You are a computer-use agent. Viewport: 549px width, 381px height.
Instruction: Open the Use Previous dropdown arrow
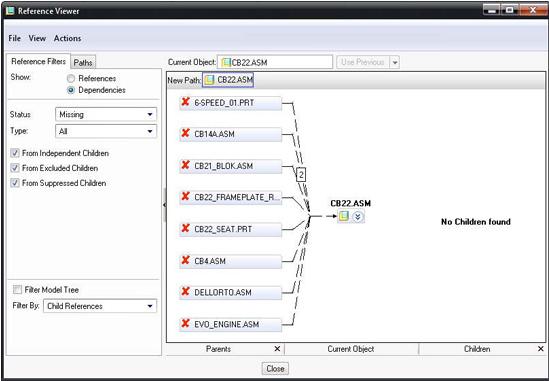(395, 62)
